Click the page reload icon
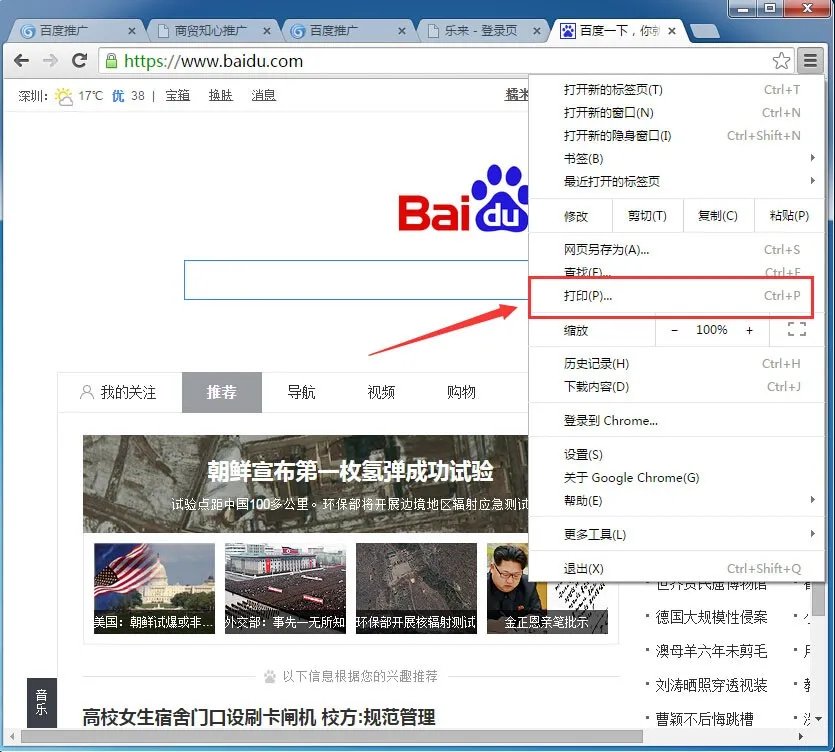 [80, 60]
